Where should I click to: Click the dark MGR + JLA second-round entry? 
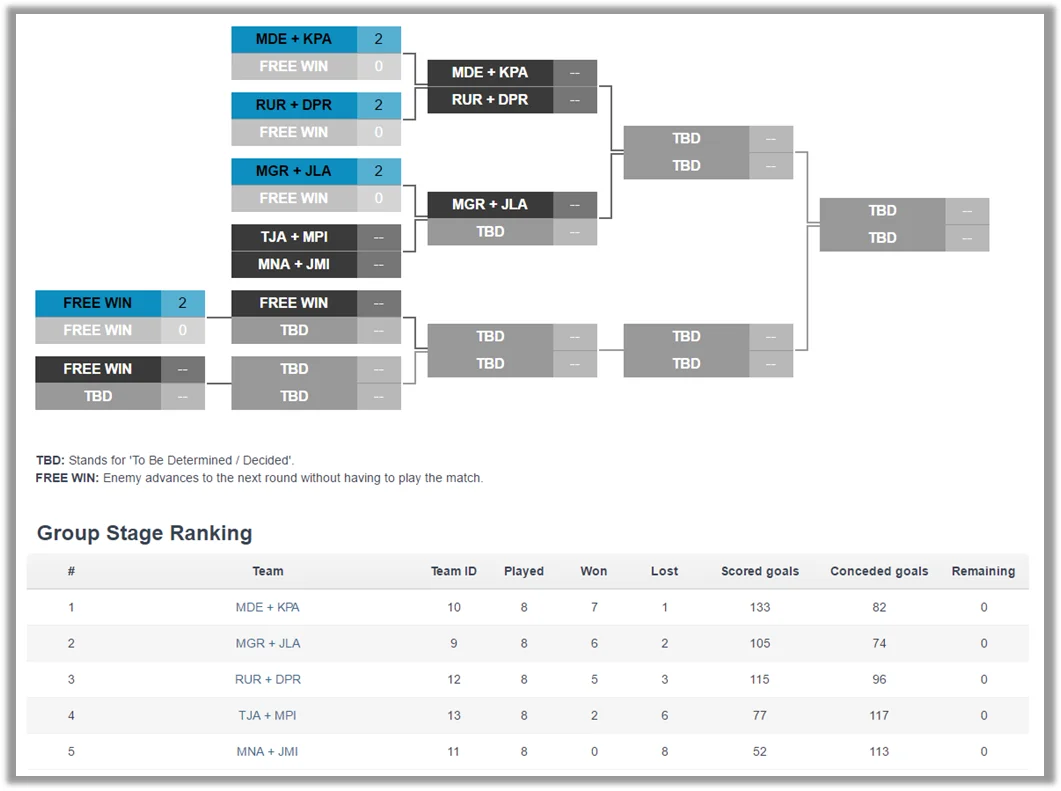coord(490,204)
